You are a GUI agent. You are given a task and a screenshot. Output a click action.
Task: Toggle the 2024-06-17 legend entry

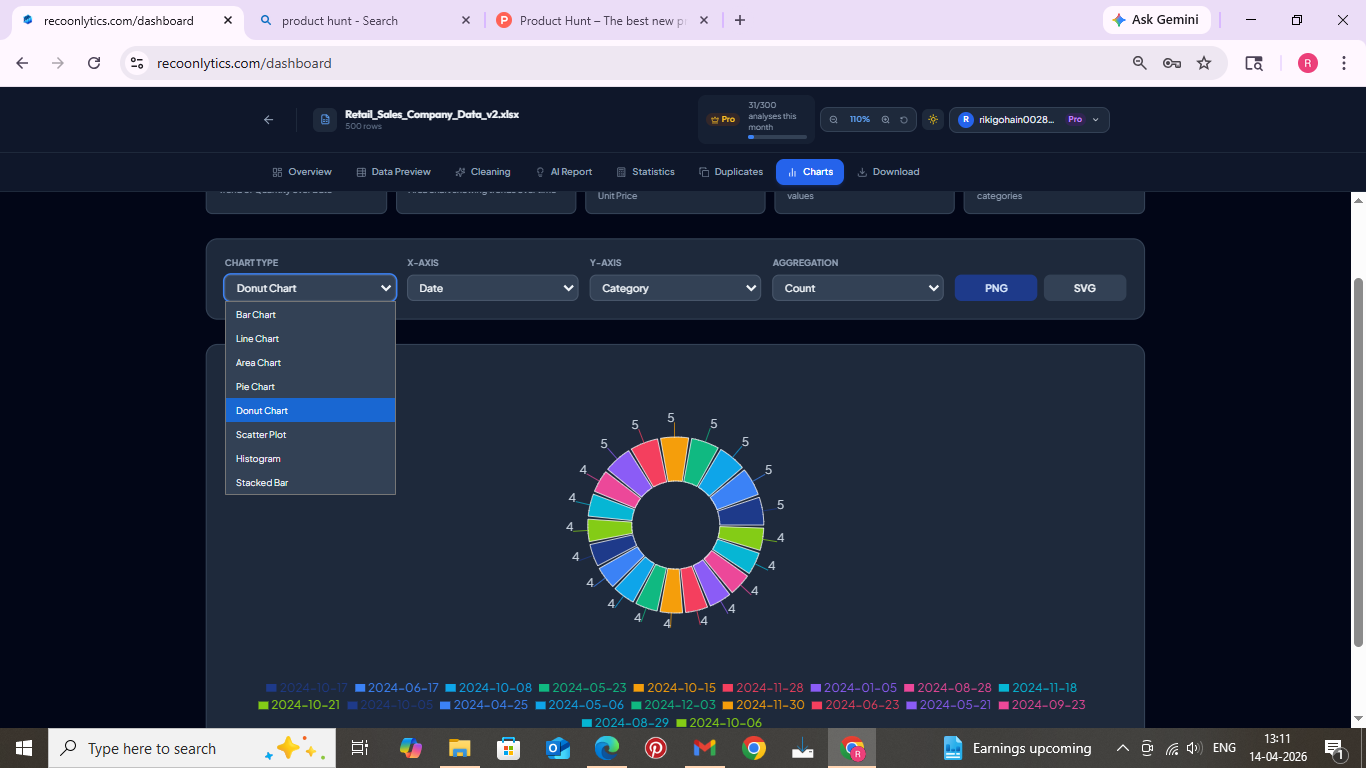[x=397, y=688]
